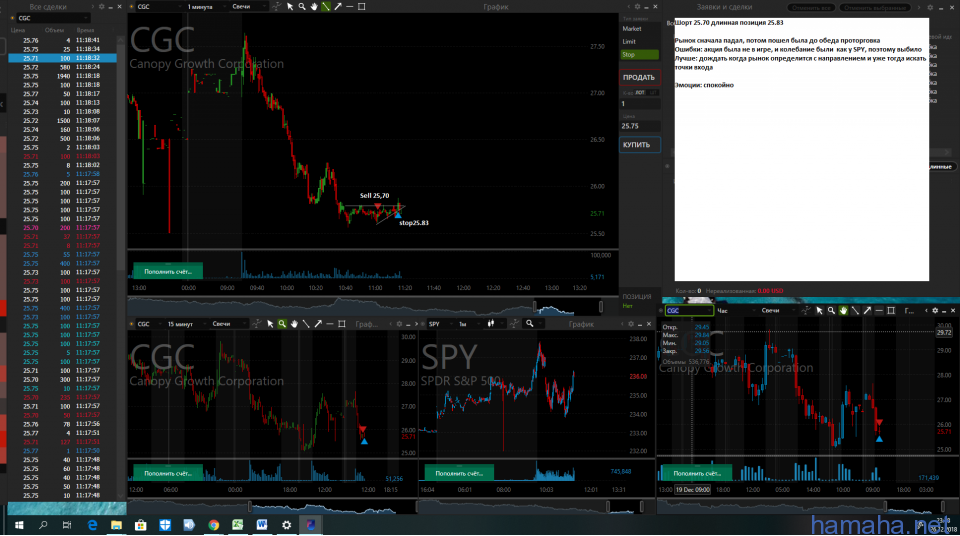960x536 pixels.
Task: Activate zoom magnifier in the 1-minute CGC chart
Action: click(302, 7)
